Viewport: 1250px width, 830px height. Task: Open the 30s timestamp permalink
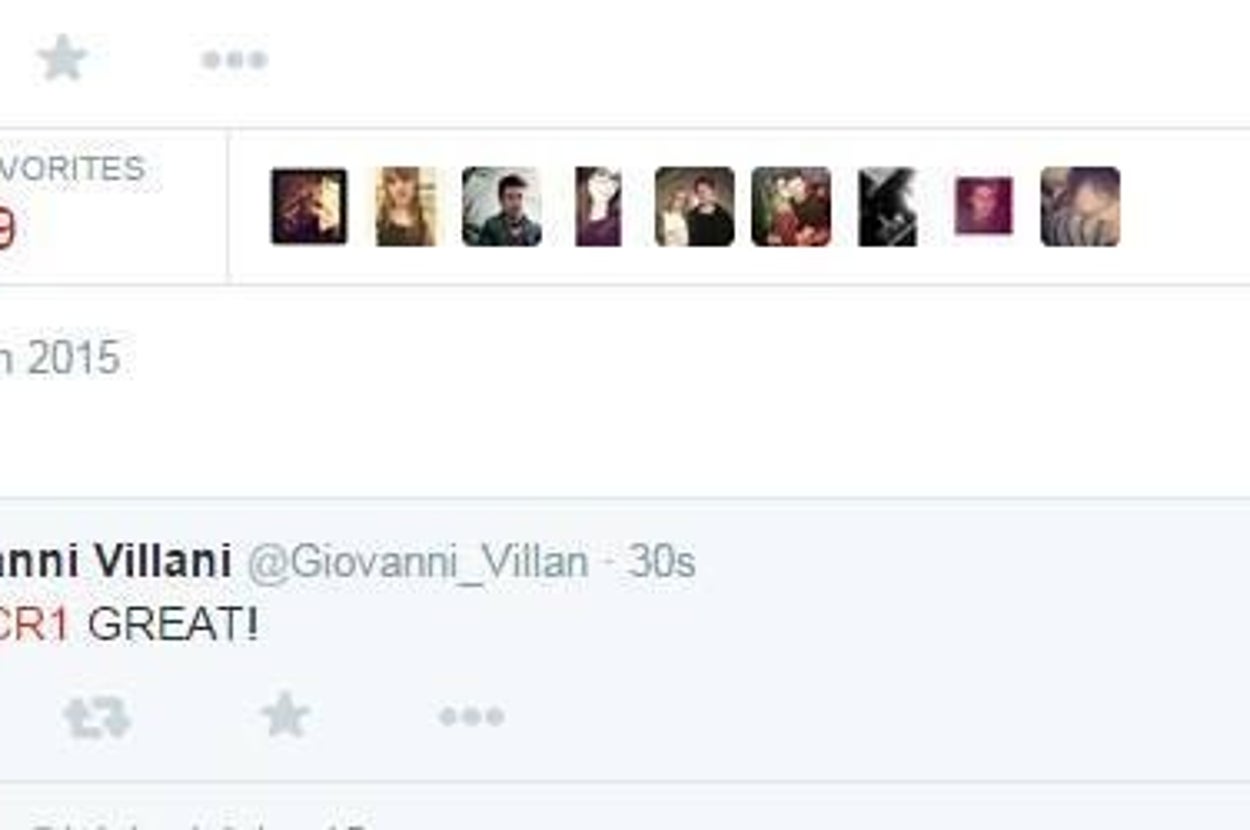click(x=661, y=562)
